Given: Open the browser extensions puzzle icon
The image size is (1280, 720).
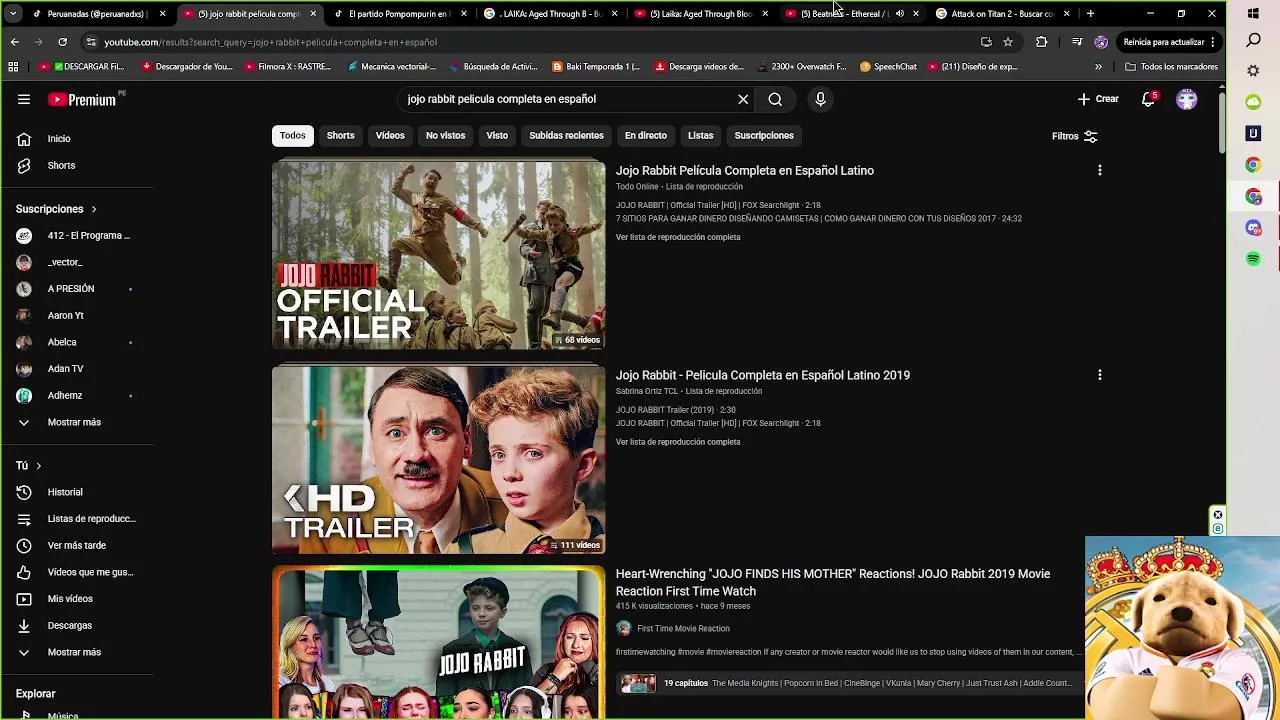Looking at the screenshot, I should [1041, 42].
